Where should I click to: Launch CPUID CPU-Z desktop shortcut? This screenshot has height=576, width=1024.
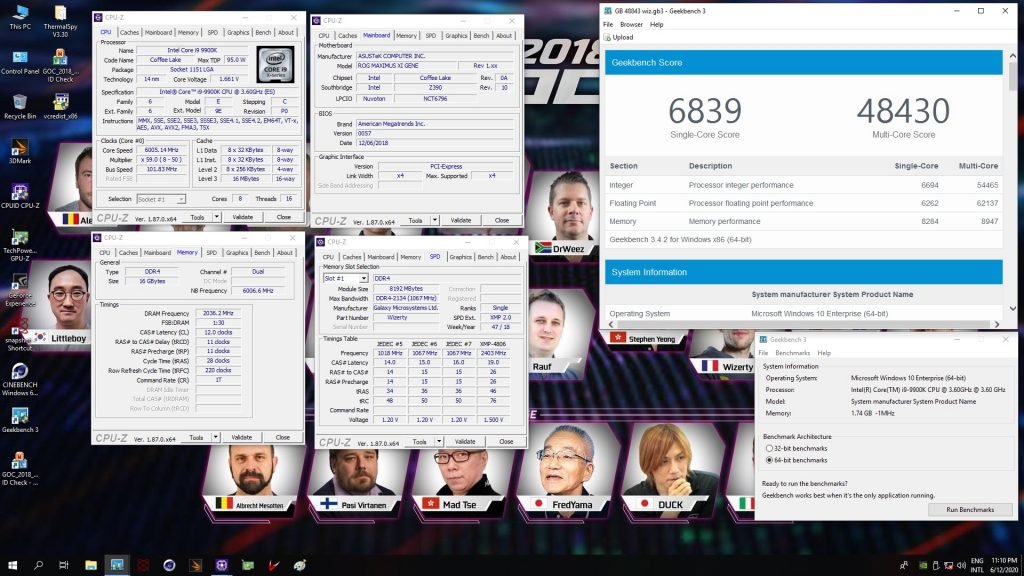[20, 196]
